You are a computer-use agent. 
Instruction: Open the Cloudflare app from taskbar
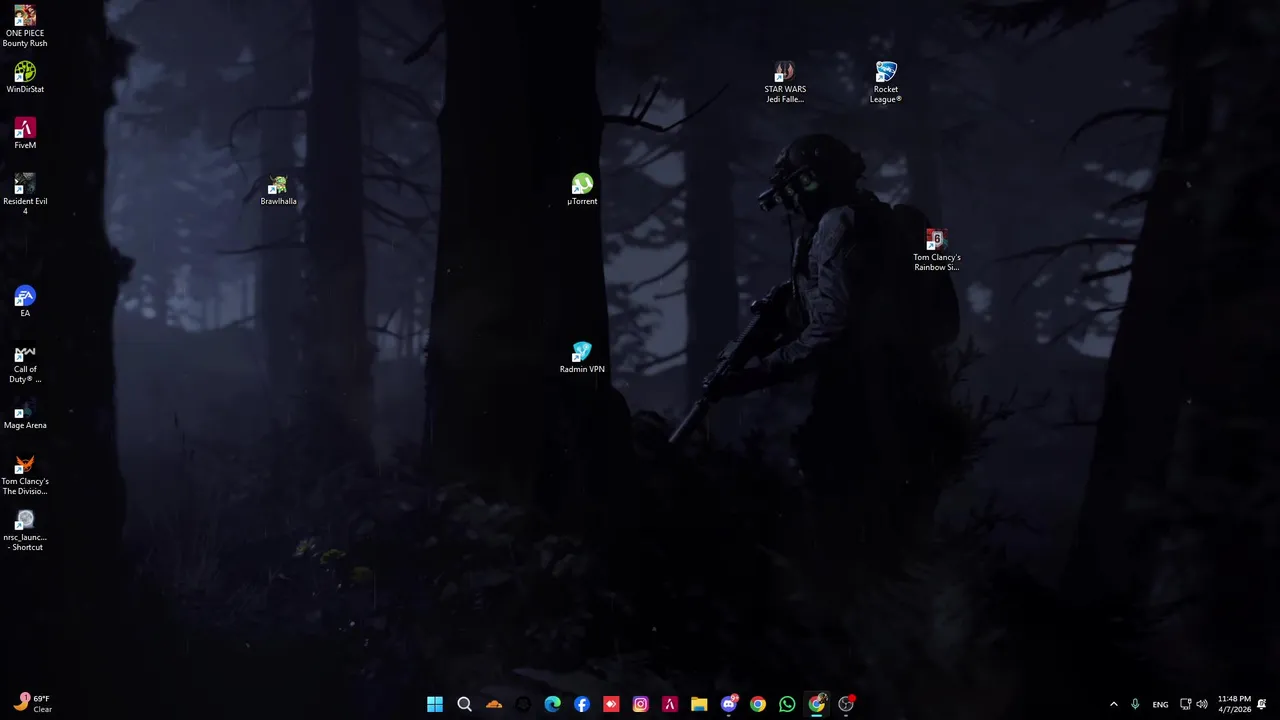494,704
